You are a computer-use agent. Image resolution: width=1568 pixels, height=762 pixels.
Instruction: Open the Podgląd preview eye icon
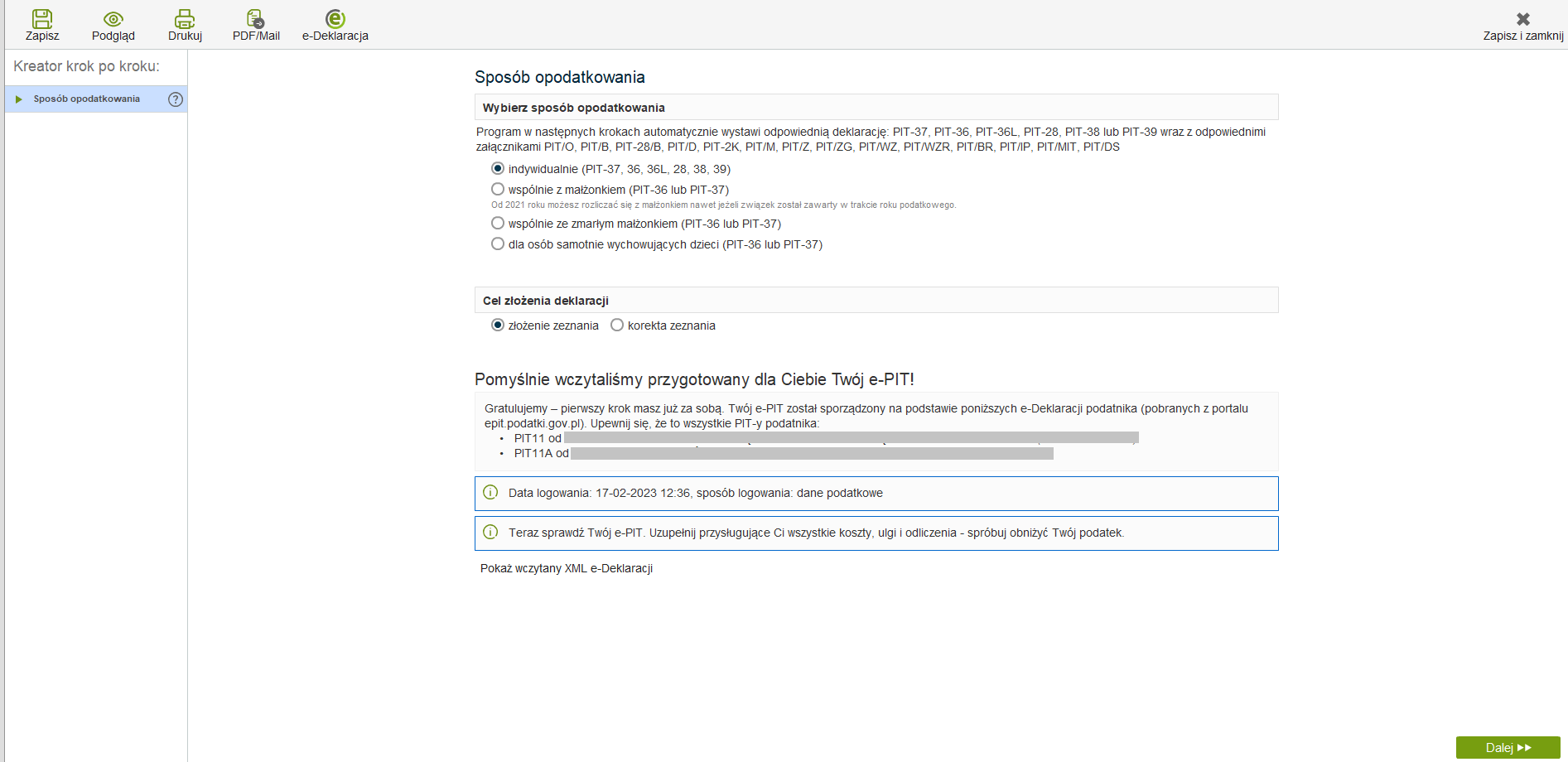(113, 19)
